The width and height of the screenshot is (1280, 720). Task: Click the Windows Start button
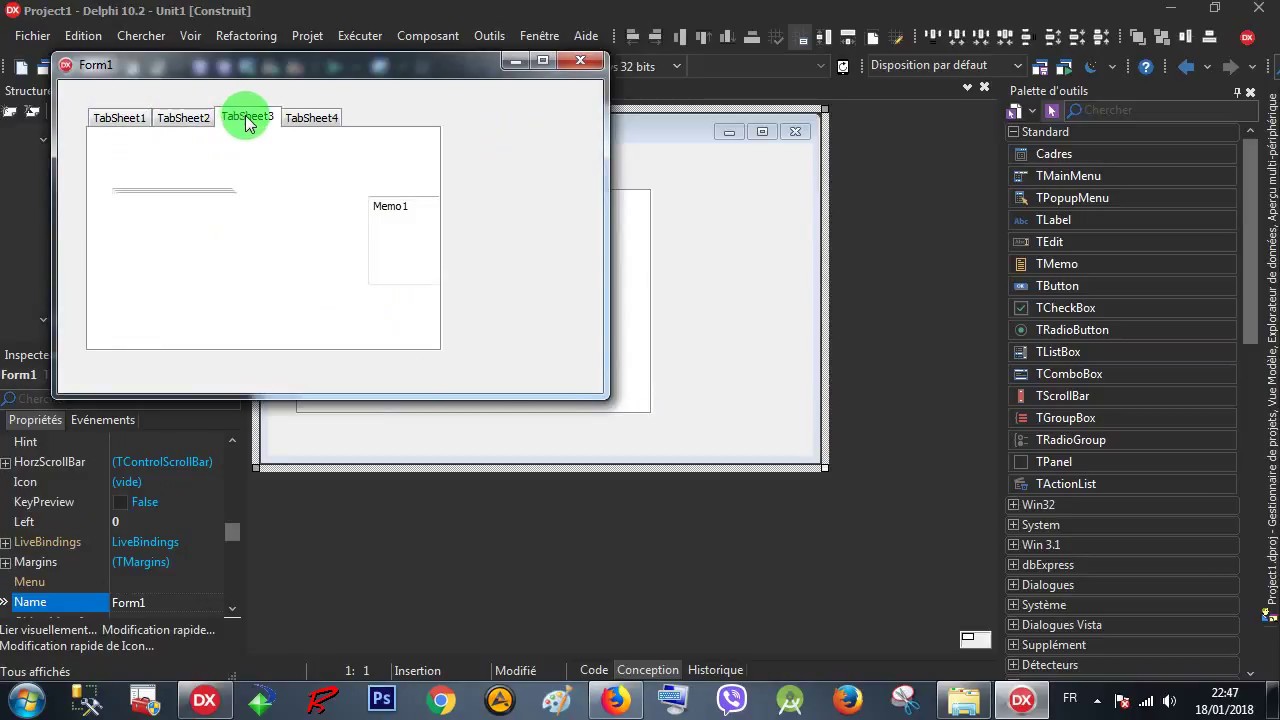click(27, 699)
